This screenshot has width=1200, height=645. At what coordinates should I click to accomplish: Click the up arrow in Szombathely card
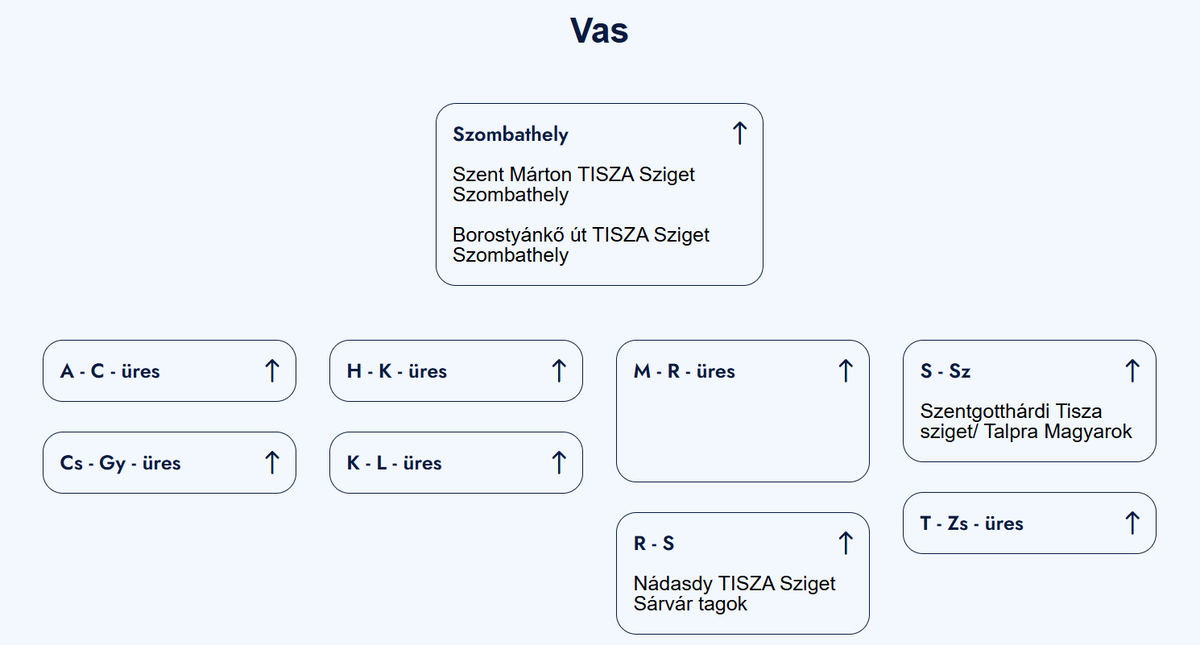[x=739, y=133]
